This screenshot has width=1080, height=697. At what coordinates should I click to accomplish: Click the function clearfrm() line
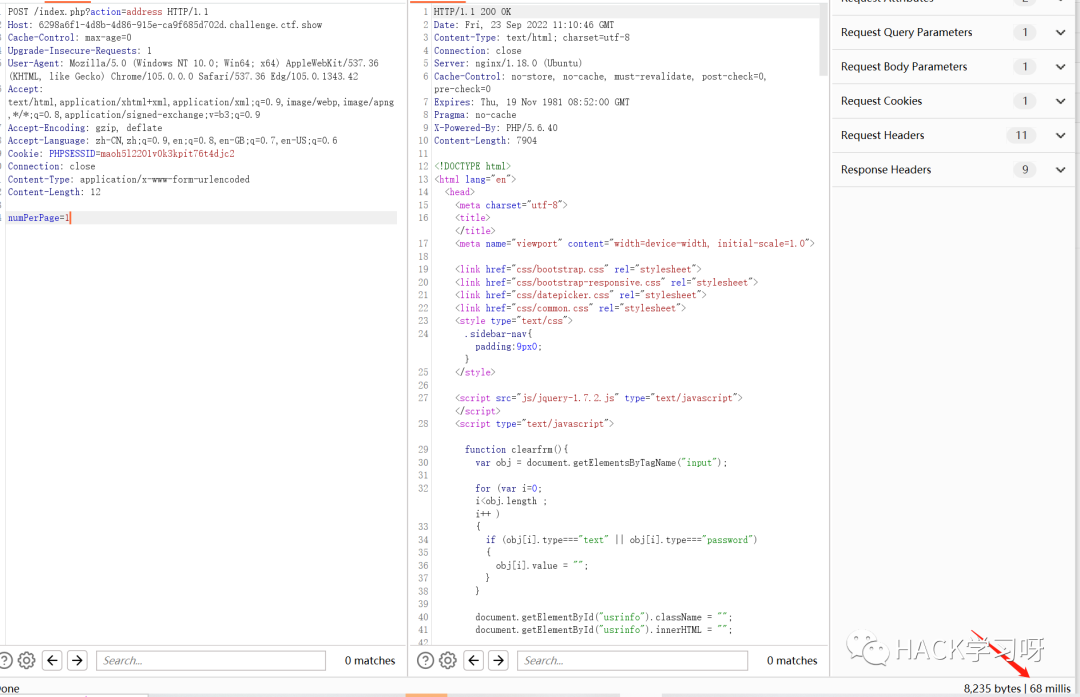tap(517, 450)
